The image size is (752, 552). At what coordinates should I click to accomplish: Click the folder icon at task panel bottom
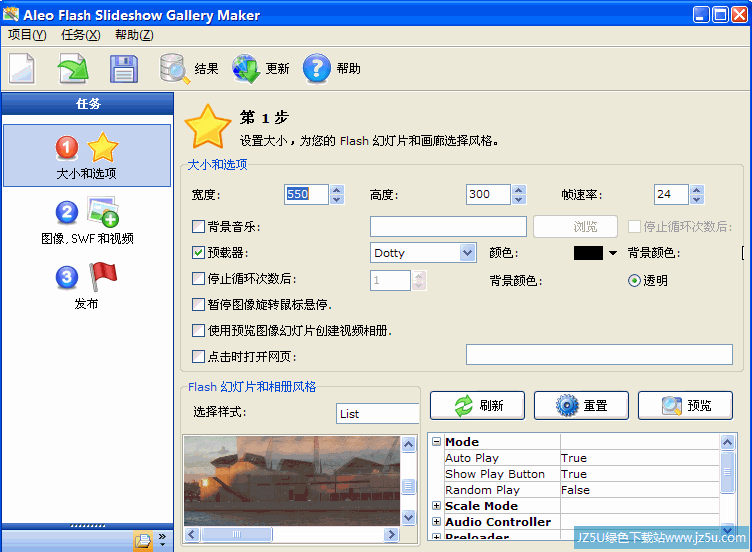(143, 541)
